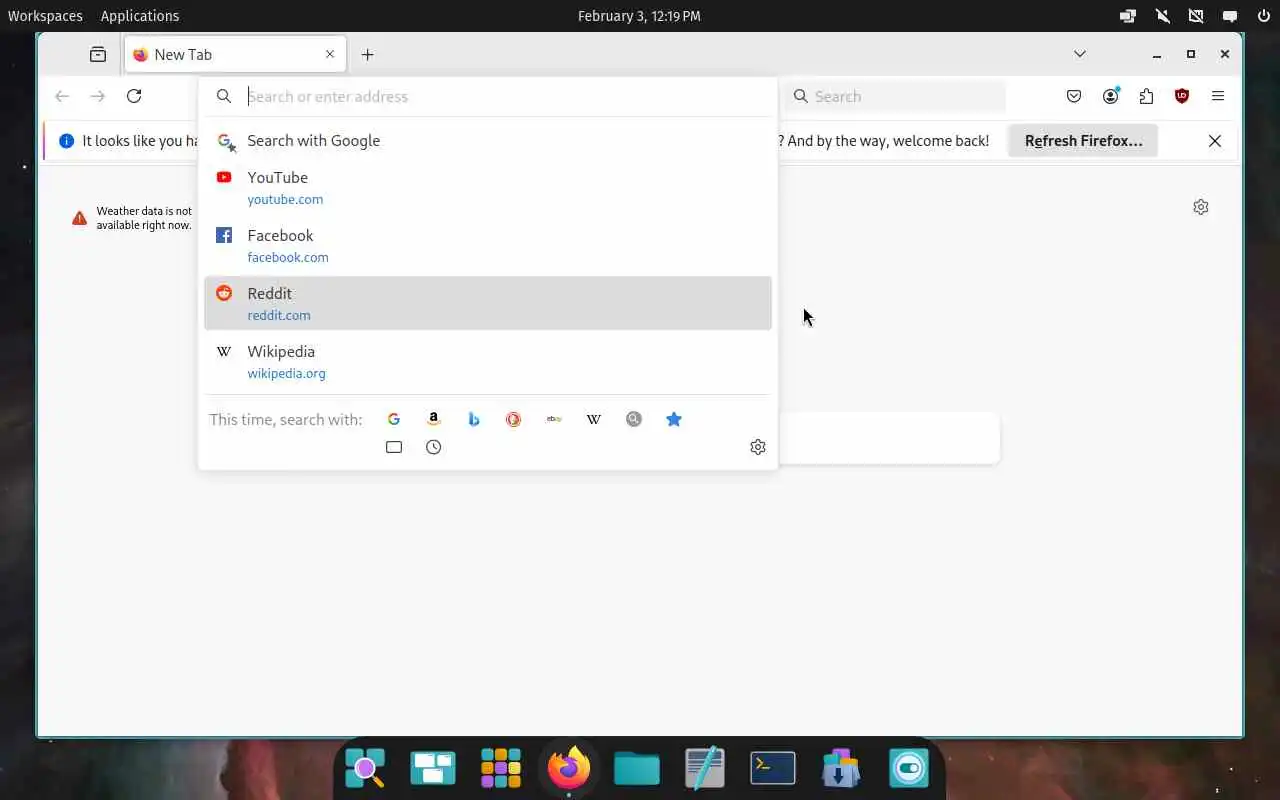
Task: Open the YouTube suggestion row
Action: 488,187
